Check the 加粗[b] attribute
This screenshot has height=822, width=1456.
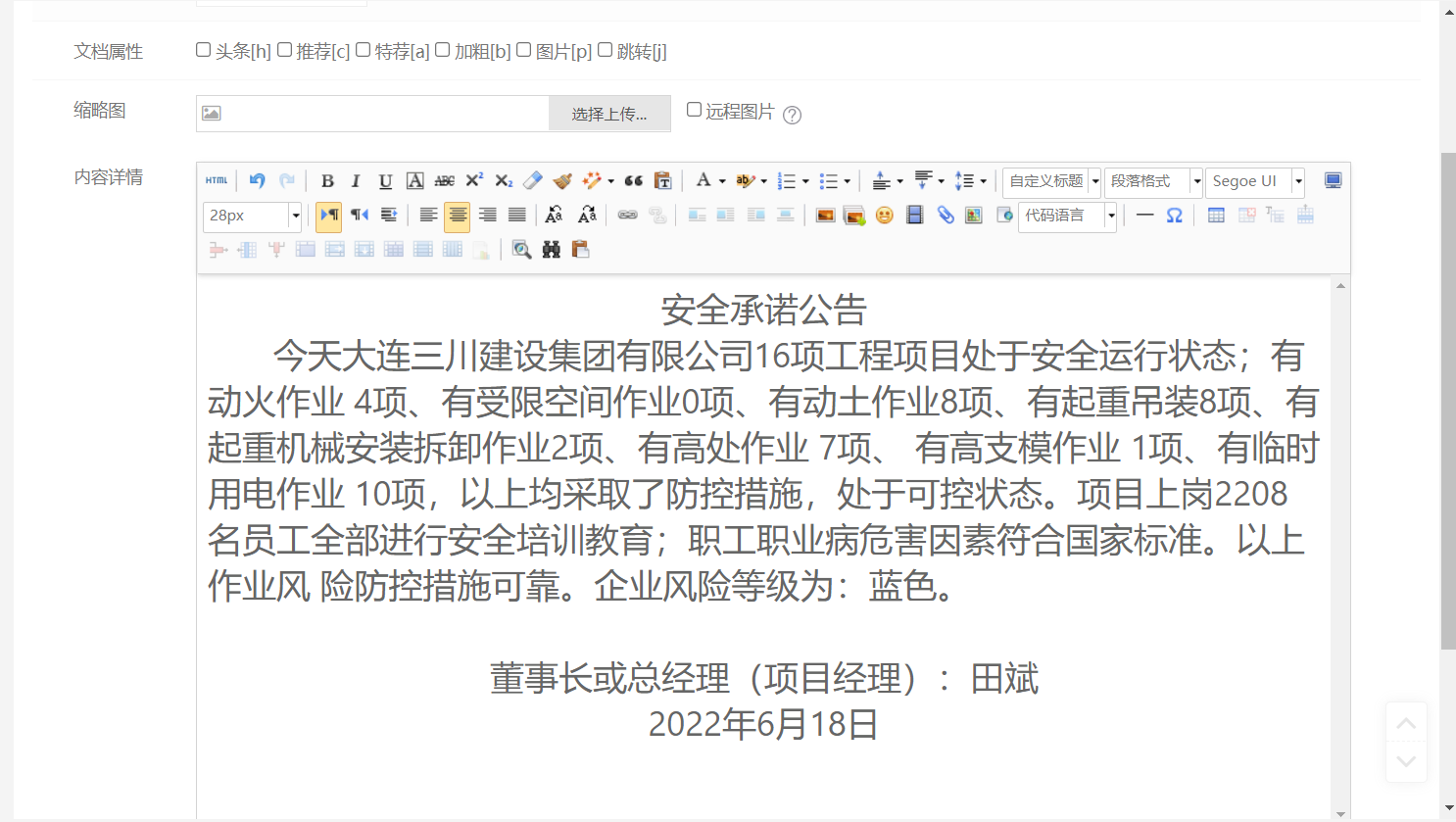[443, 50]
